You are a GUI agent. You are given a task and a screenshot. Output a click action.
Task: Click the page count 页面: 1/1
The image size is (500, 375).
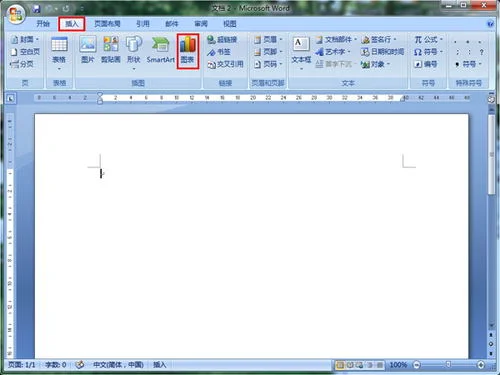(22, 365)
